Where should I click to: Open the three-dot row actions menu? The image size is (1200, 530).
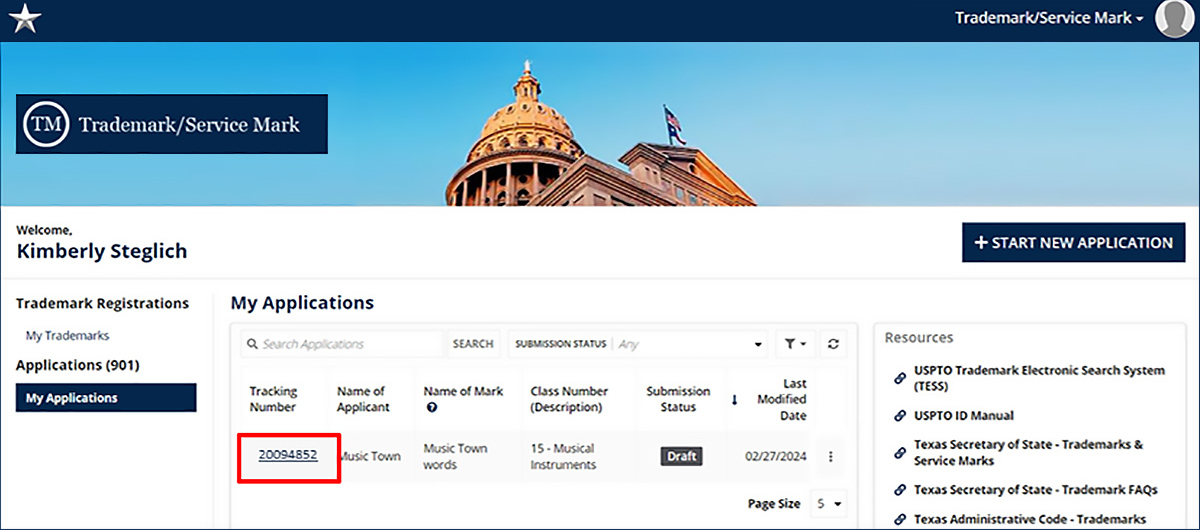pyautogui.click(x=830, y=457)
